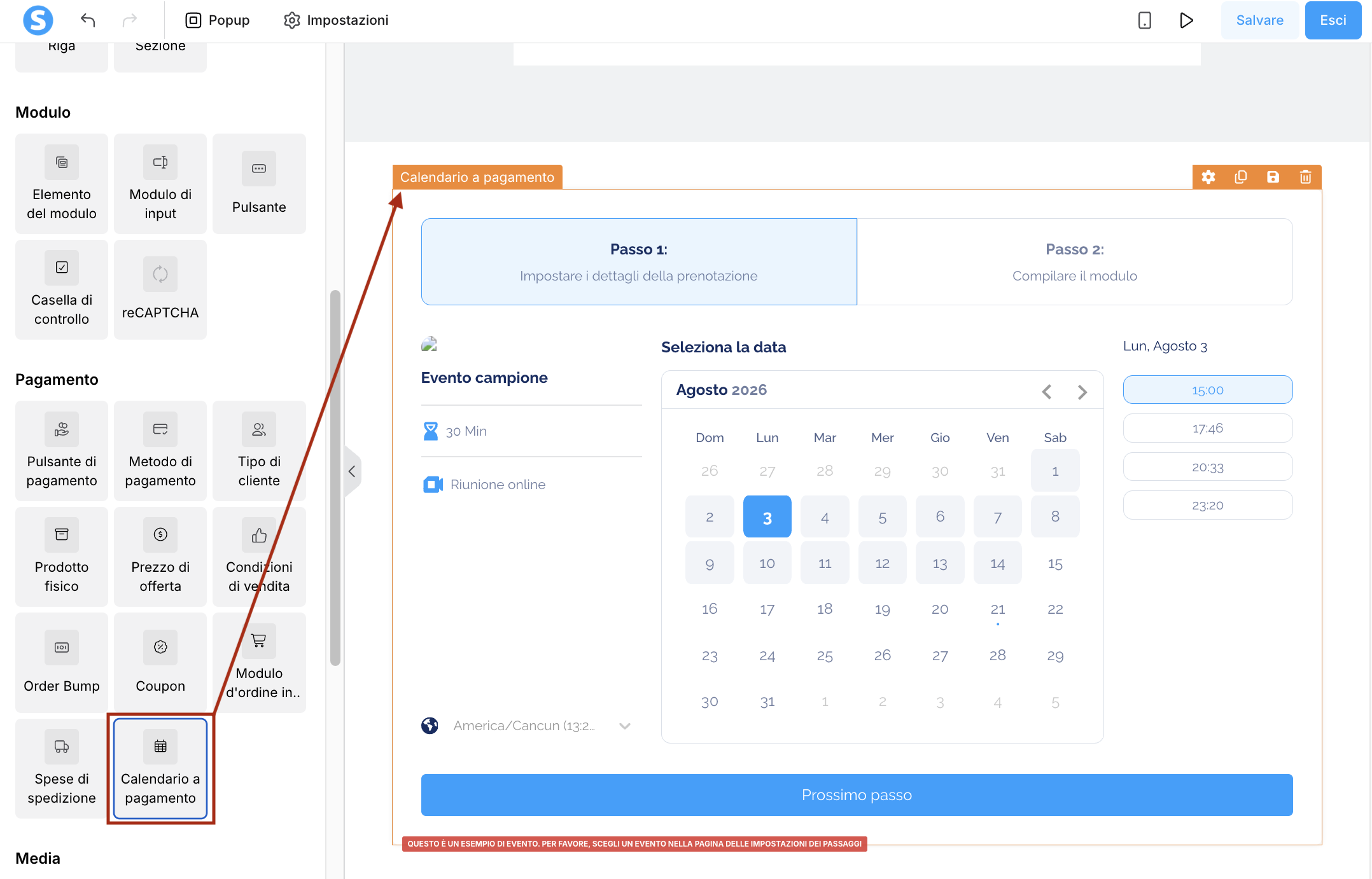The image size is (1372, 879).
Task: Select August 6 on calendar
Action: pyautogui.click(x=940, y=517)
